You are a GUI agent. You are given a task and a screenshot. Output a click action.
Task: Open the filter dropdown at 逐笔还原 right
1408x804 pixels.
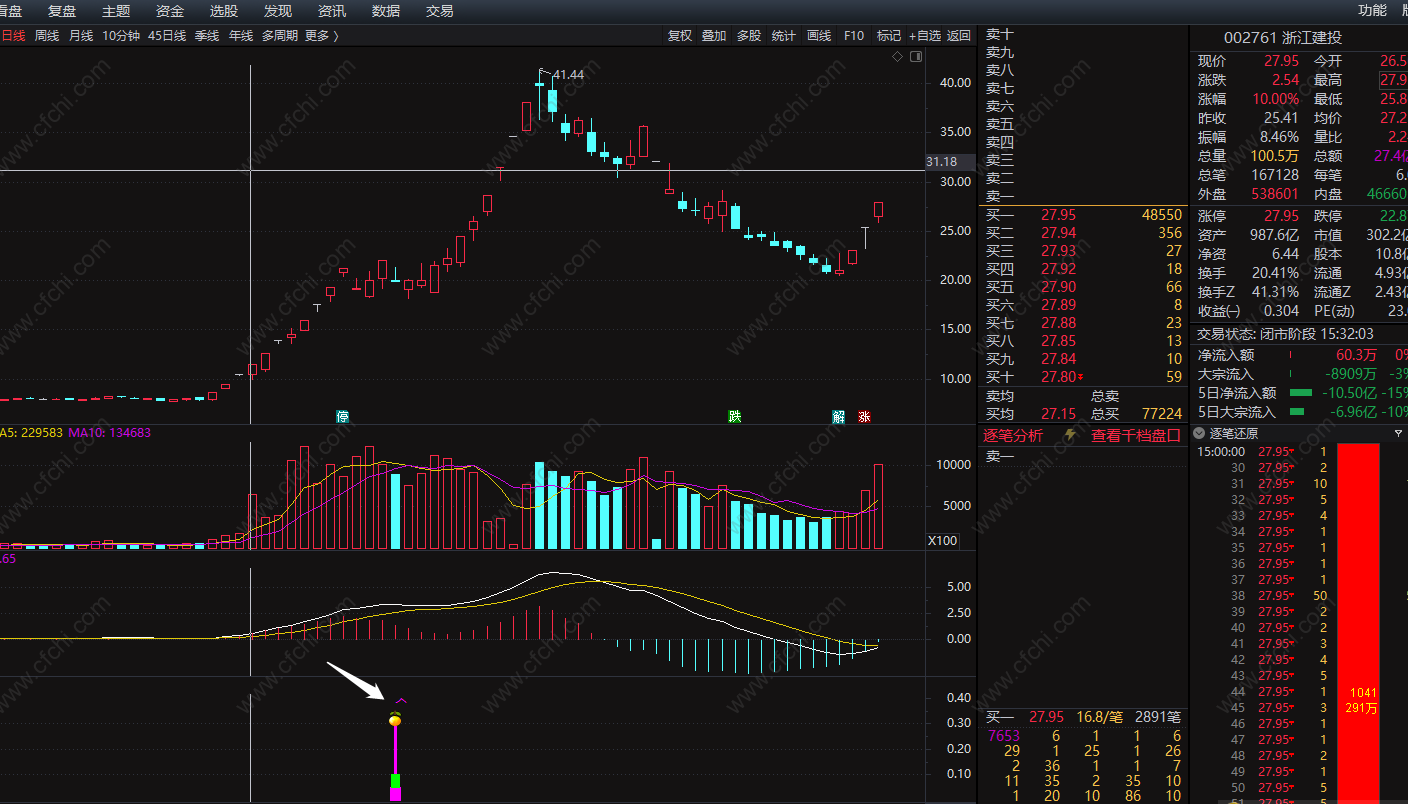tap(1398, 433)
